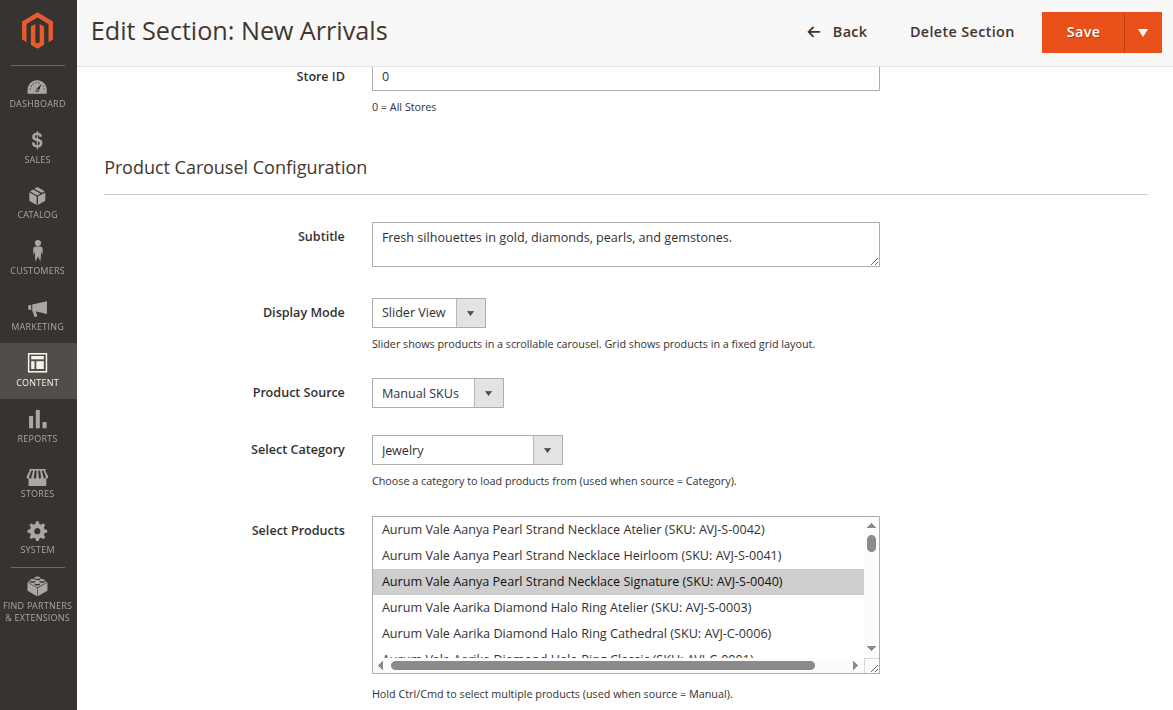Open the Customers sidebar menu

(x=37, y=259)
